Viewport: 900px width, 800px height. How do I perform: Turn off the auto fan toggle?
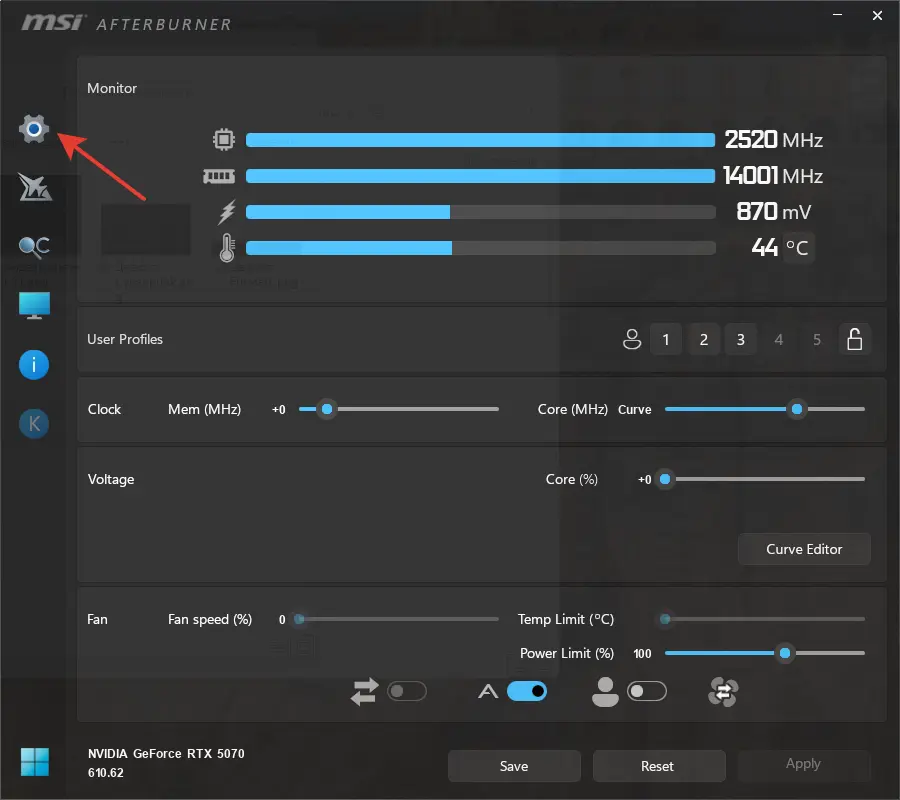[x=527, y=692]
